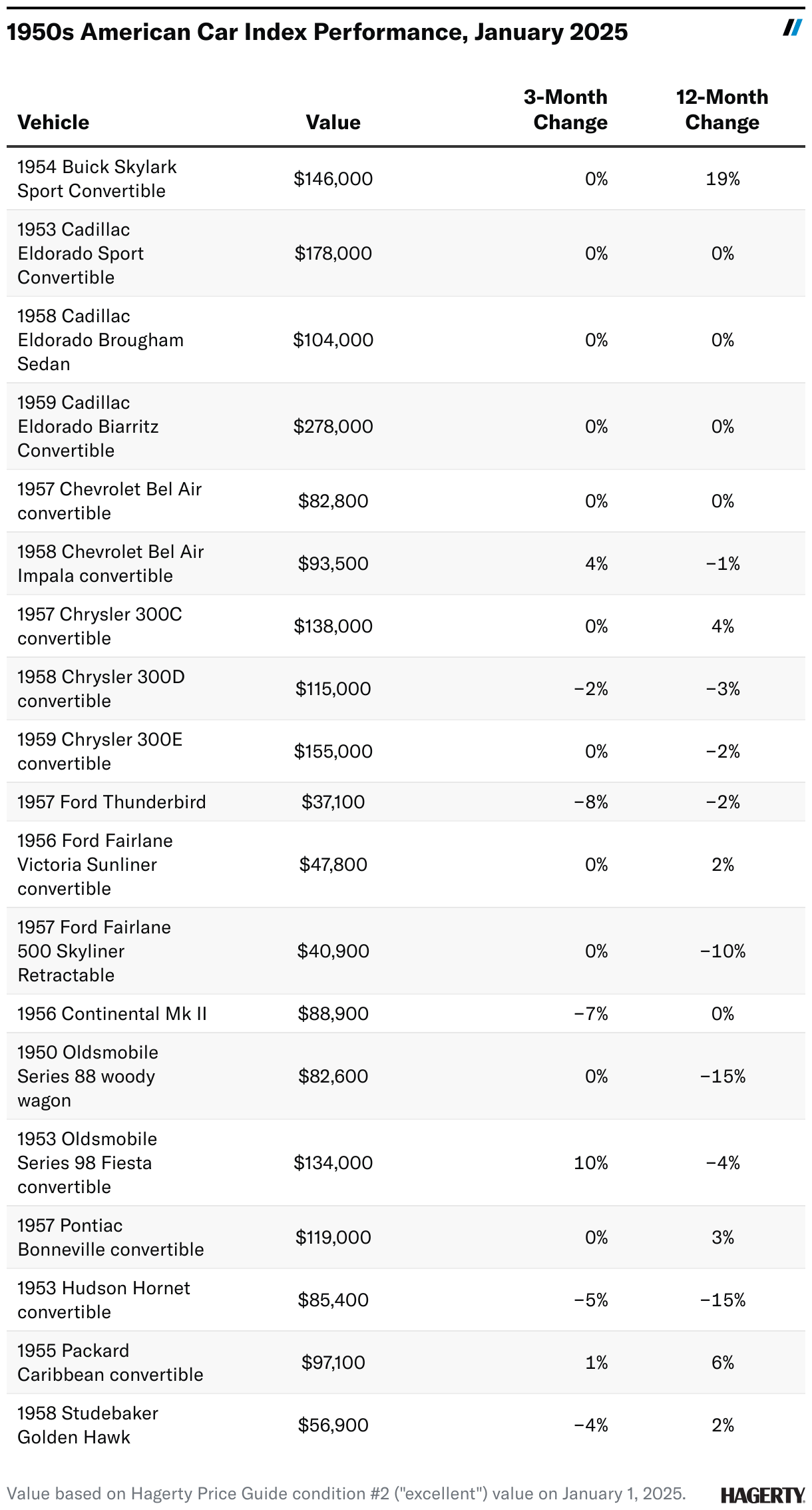Click the 1953 Hudson Hornet convertible name
This screenshot has height=1510, width=812.
pos(104,1300)
